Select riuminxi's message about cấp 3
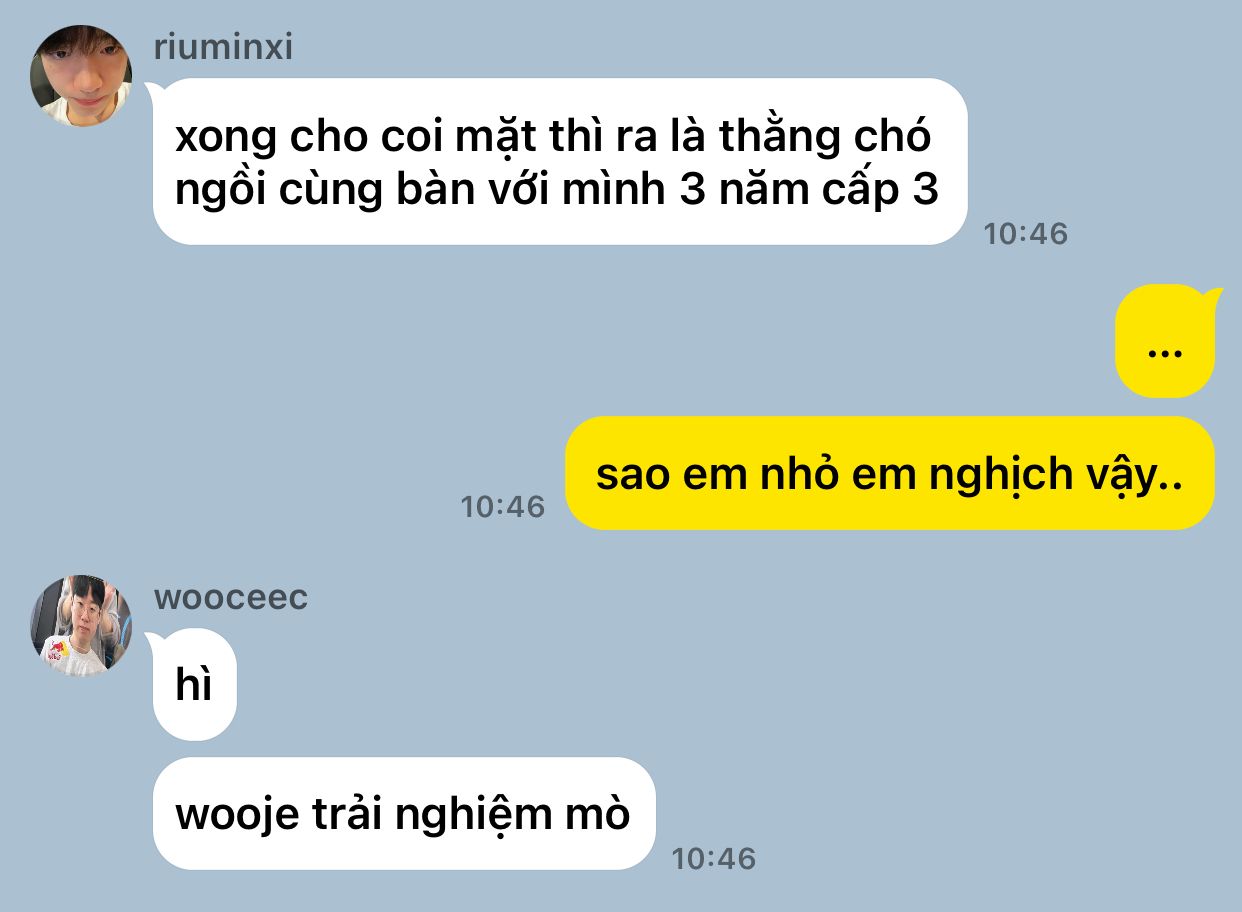This screenshot has width=1242, height=912. [560, 161]
